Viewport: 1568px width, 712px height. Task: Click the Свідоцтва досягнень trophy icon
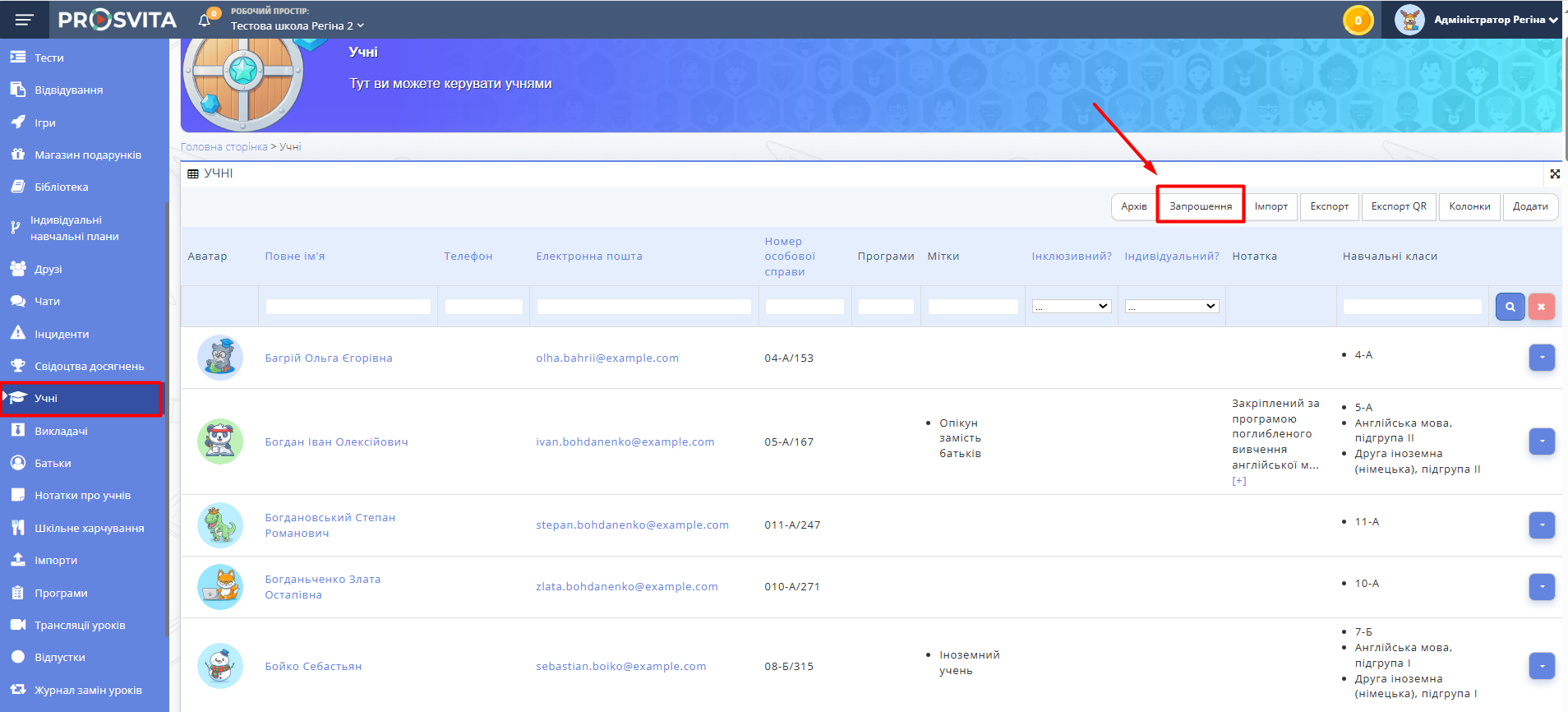point(18,366)
